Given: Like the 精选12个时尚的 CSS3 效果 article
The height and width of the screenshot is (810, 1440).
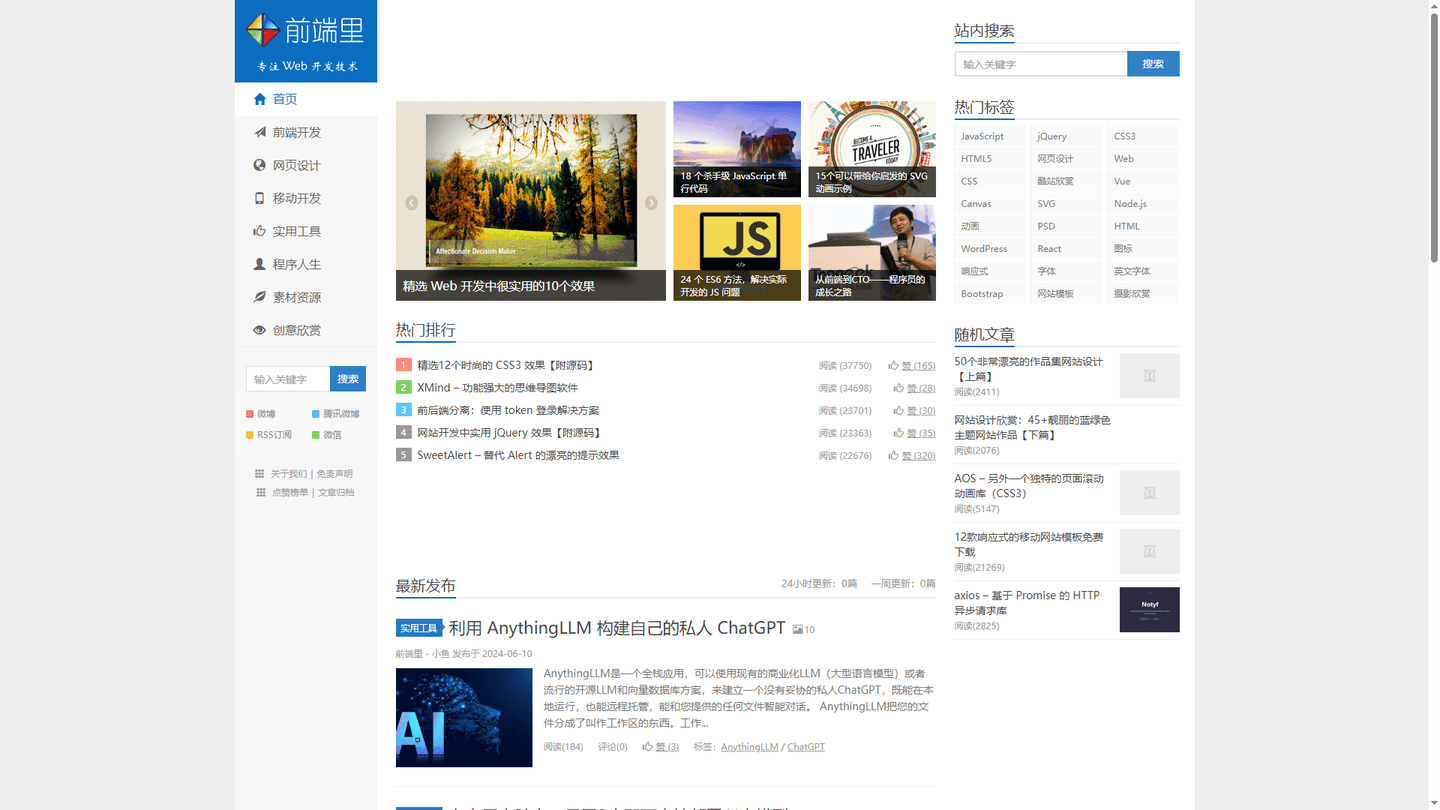Looking at the screenshot, I should click(x=912, y=366).
